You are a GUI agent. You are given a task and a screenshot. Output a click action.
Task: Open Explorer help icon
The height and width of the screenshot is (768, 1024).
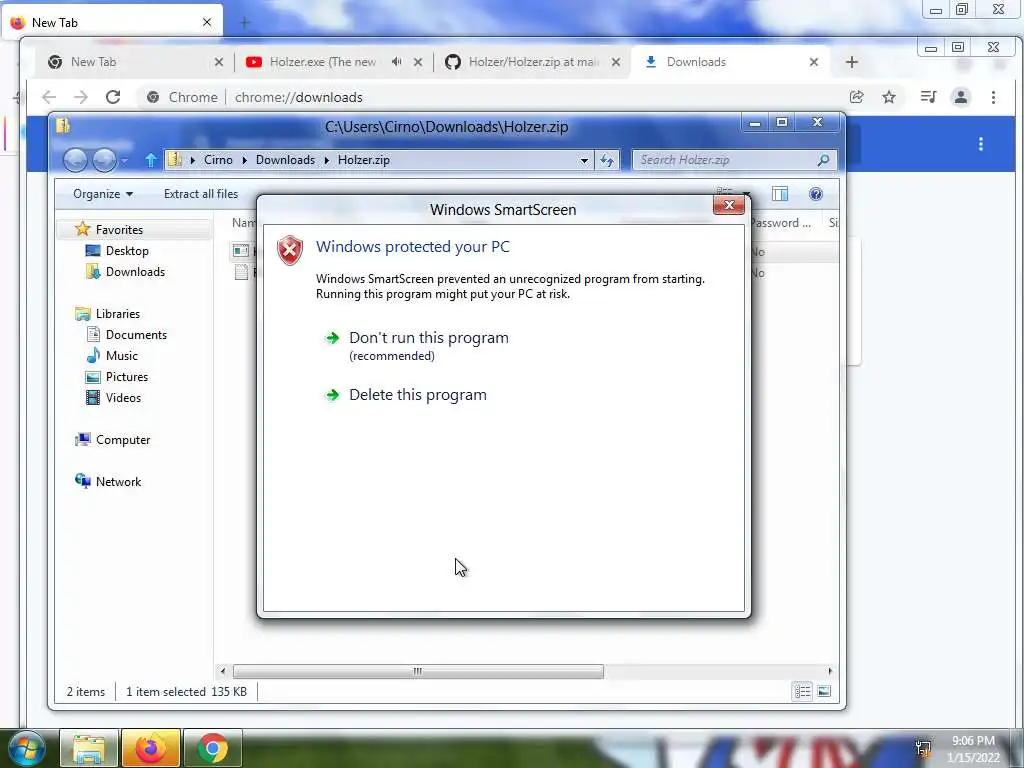point(816,194)
